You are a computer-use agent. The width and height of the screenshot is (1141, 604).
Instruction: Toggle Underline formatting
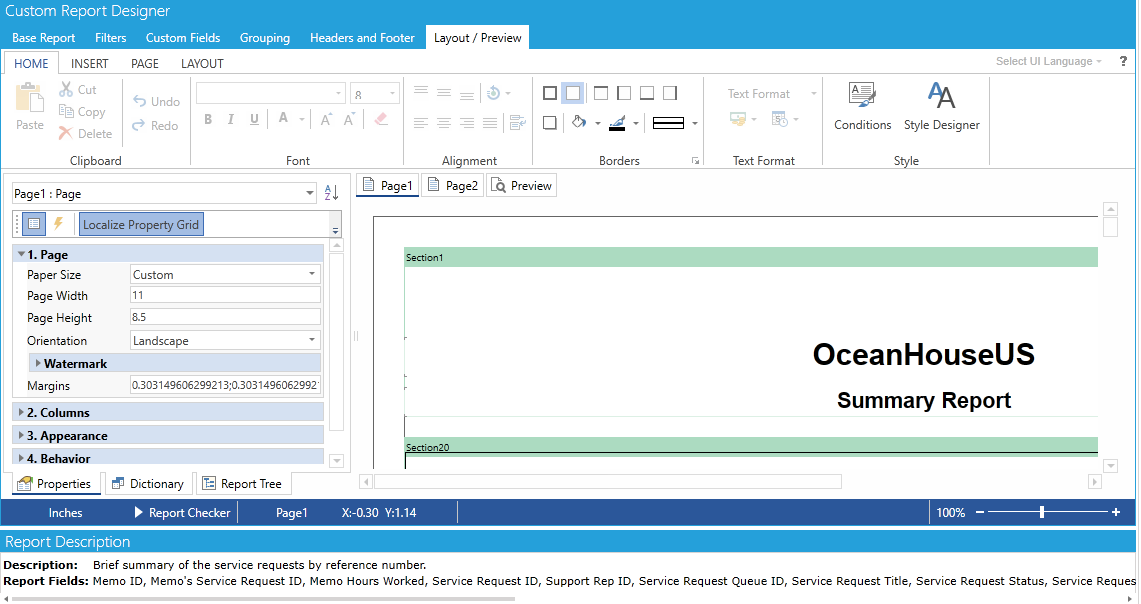click(x=254, y=119)
